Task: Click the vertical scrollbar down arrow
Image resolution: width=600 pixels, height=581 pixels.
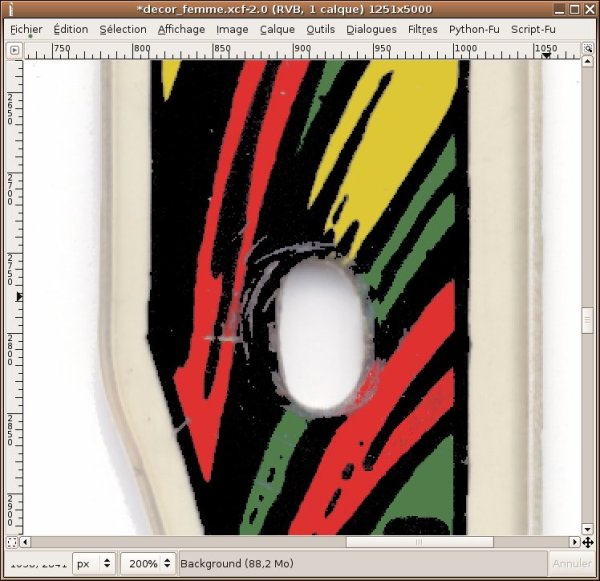Action: tap(587, 527)
